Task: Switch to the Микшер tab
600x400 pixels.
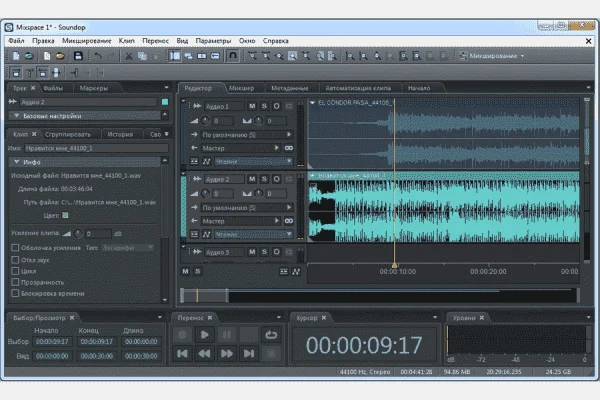Action: pyautogui.click(x=241, y=88)
